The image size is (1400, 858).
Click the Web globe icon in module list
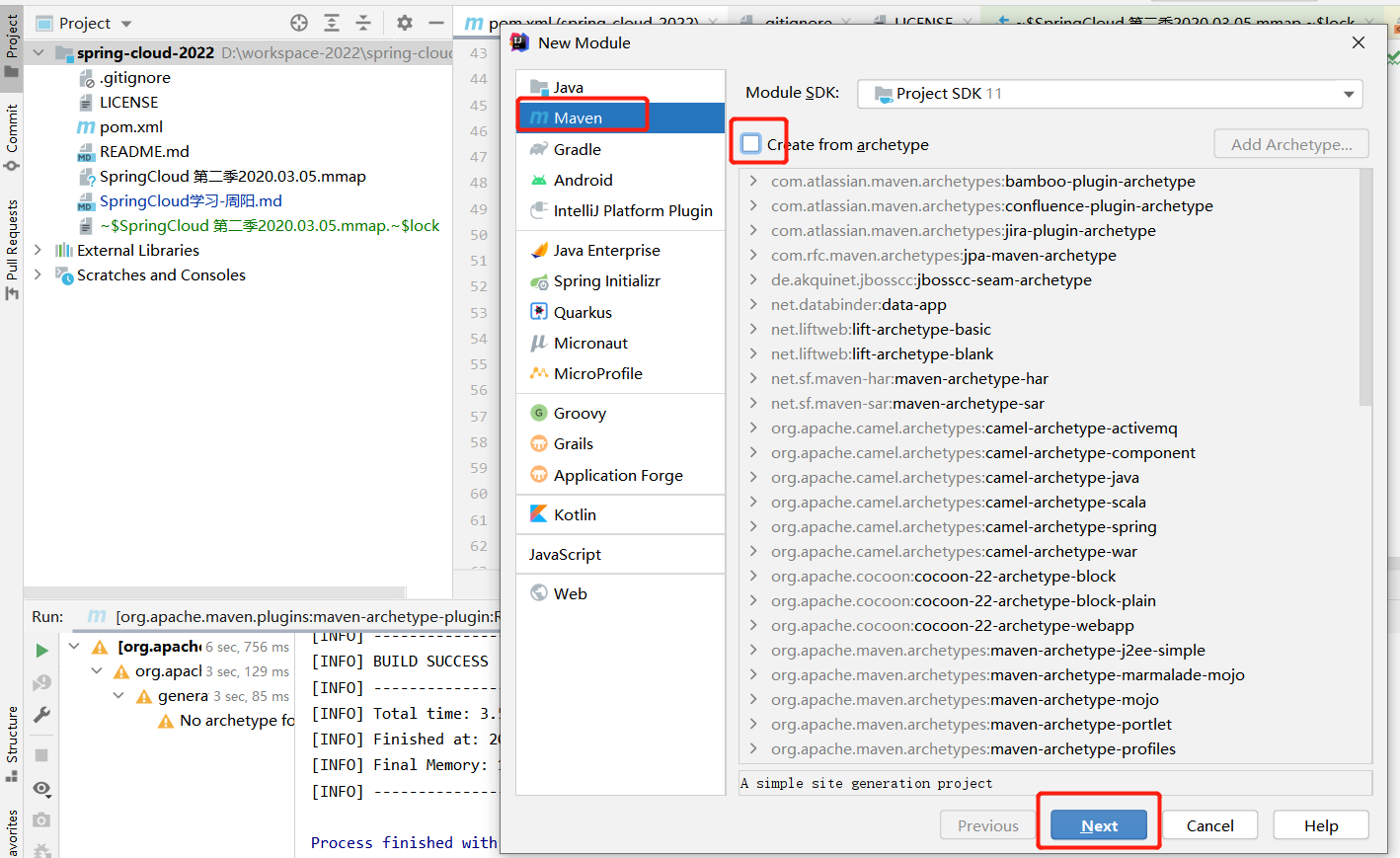point(539,593)
